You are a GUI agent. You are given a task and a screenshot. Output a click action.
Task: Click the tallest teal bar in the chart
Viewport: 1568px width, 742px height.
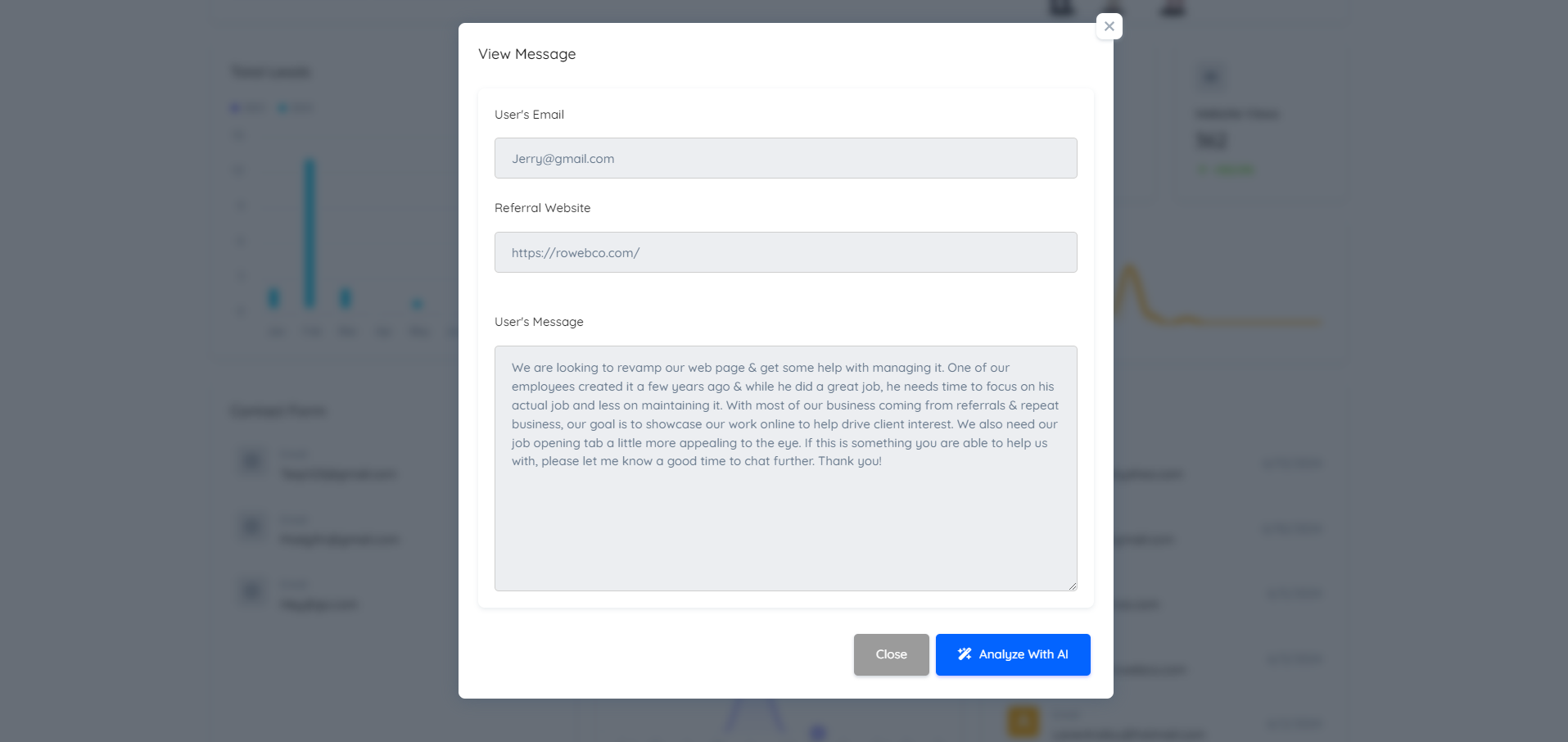310,233
